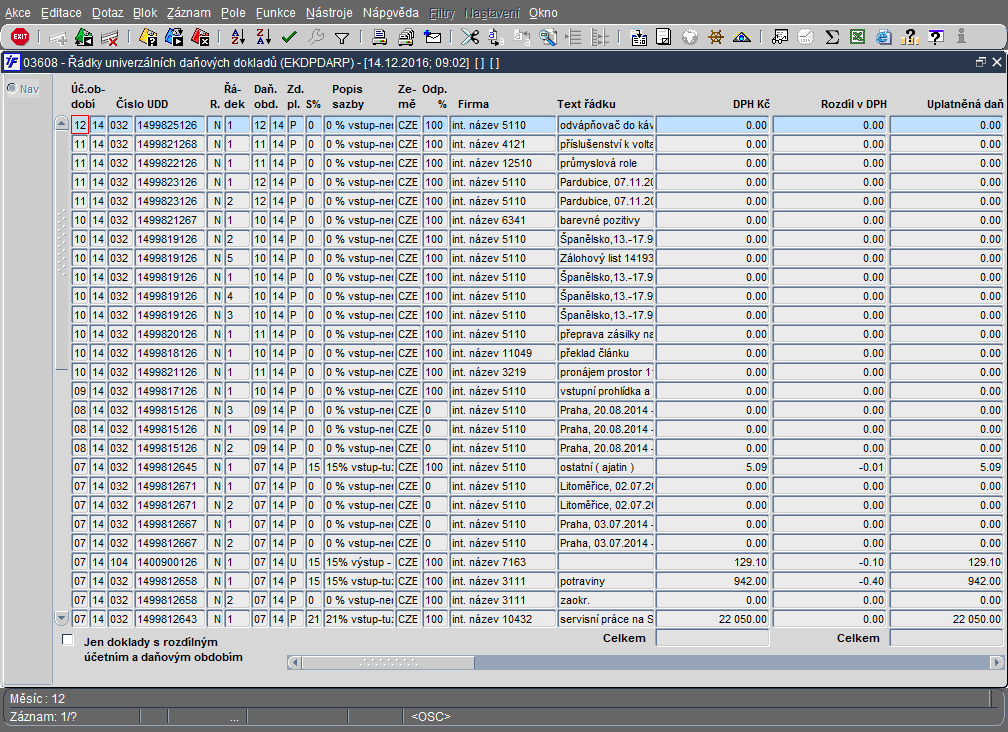Click the 'int. název 3219' firm cell
Viewport: 1008px width, 732px height.
tap(503, 372)
